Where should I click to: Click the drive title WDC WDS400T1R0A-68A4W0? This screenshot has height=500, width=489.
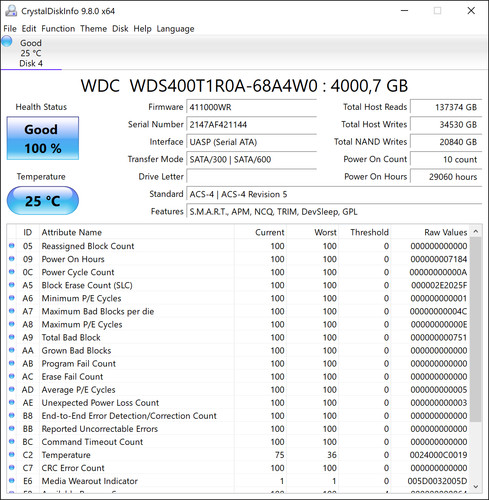(199, 86)
